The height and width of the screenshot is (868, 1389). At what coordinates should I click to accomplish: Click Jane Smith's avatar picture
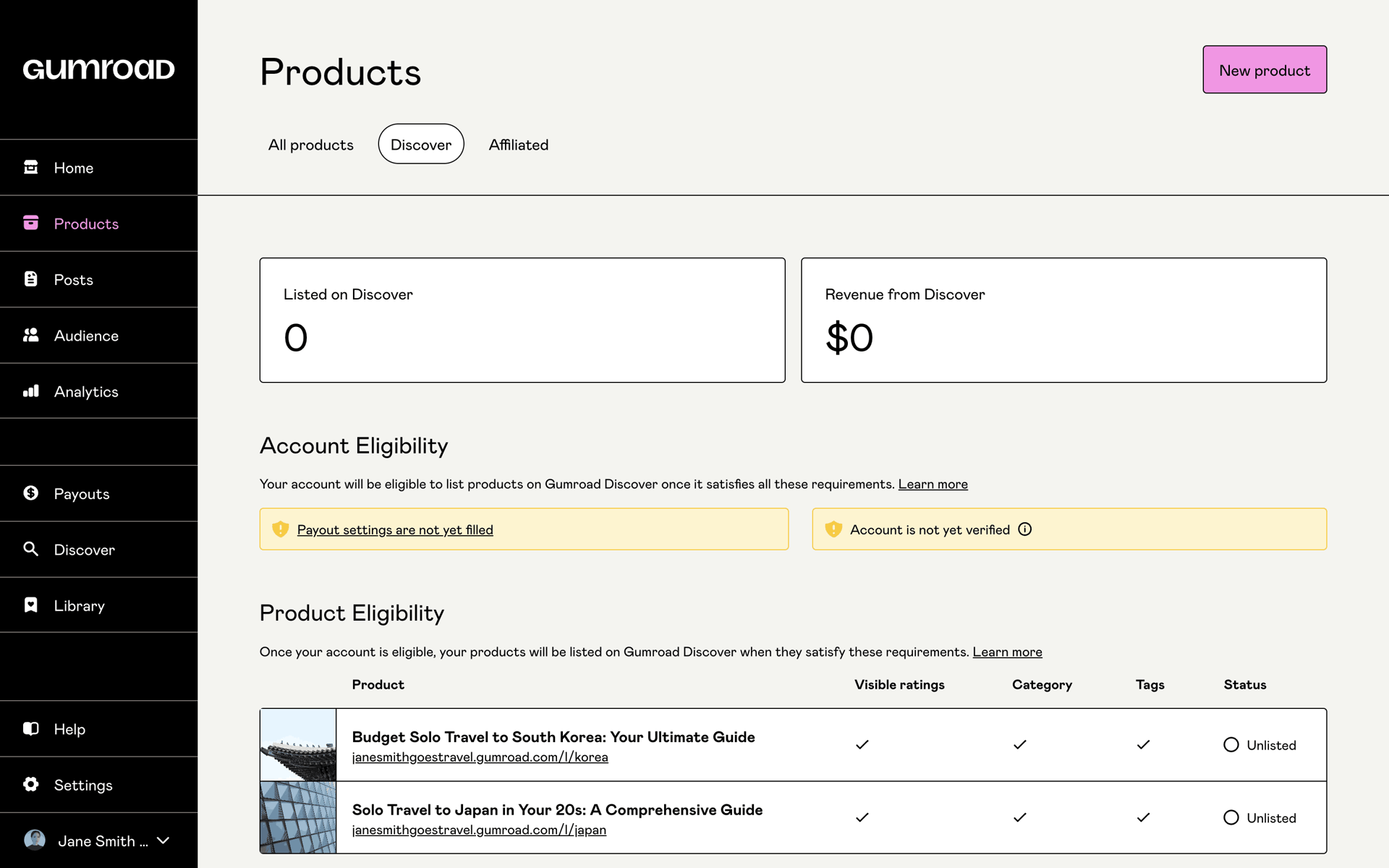pyautogui.click(x=35, y=840)
